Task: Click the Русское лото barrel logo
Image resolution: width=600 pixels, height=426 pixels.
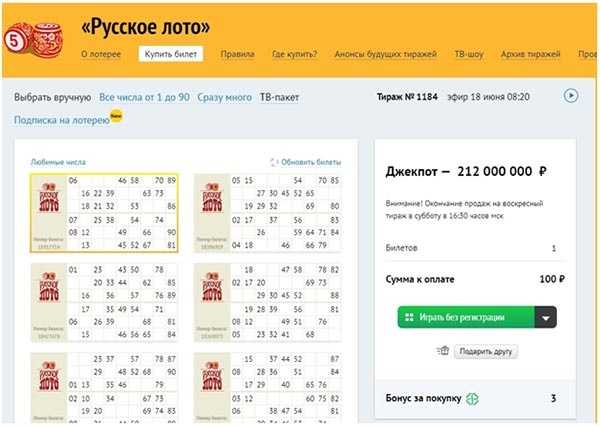Action: (34, 40)
